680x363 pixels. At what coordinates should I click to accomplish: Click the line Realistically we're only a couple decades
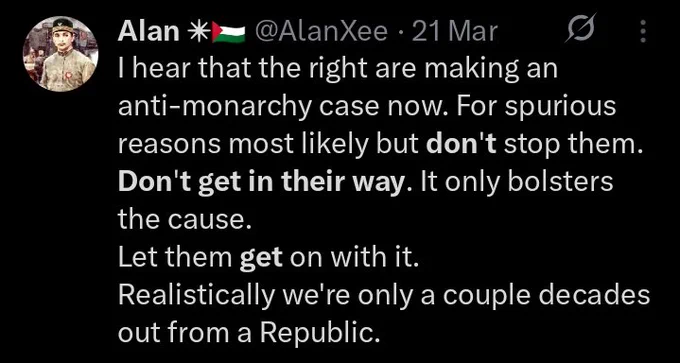(384, 296)
